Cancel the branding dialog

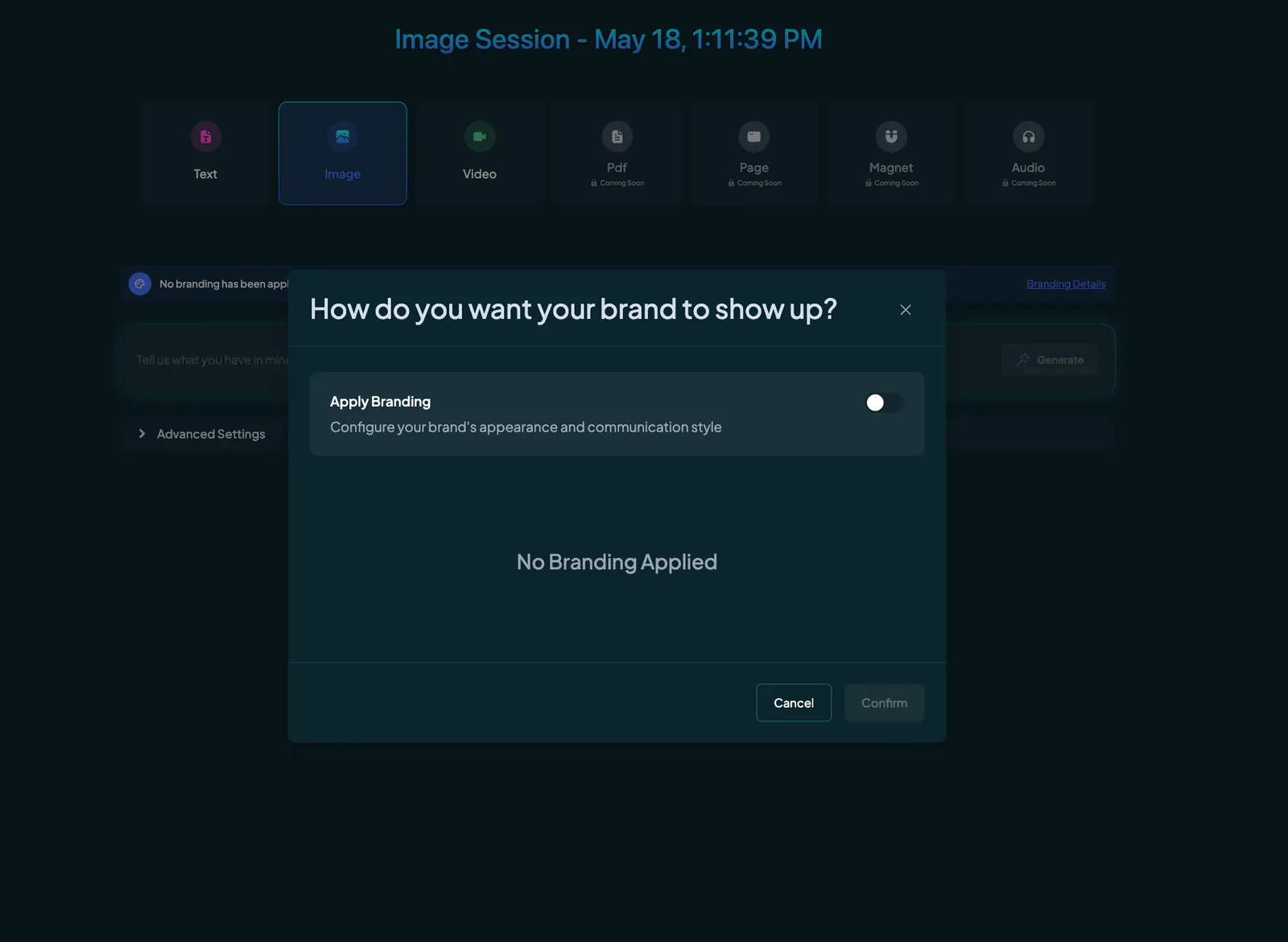[794, 703]
